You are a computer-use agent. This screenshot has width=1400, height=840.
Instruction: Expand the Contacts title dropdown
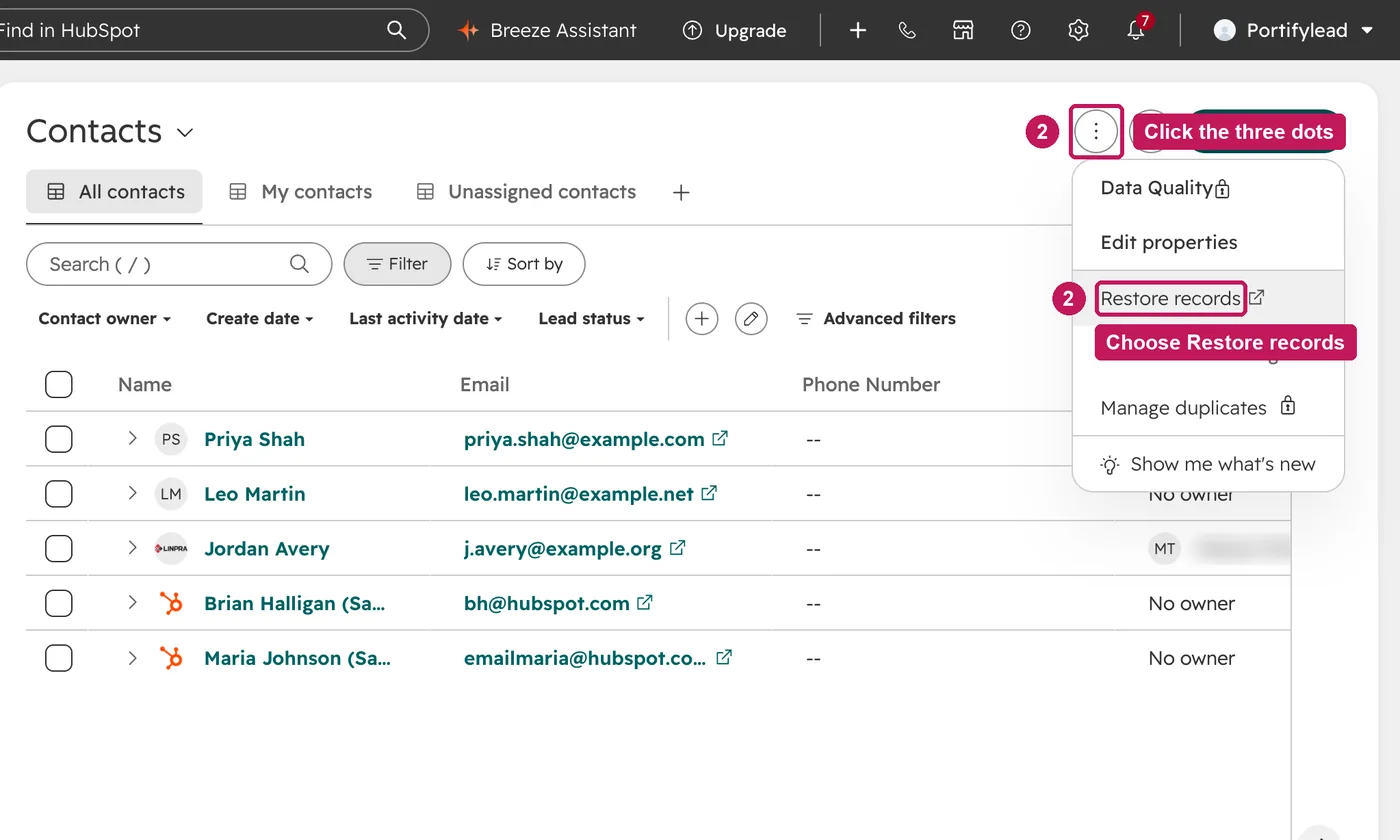coord(185,132)
